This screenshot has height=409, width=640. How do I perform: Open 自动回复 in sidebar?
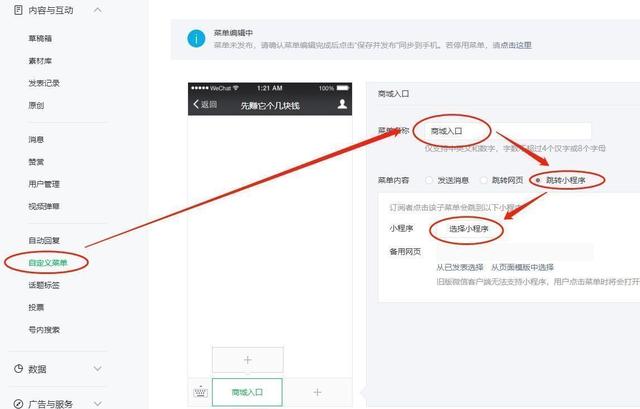pos(44,240)
